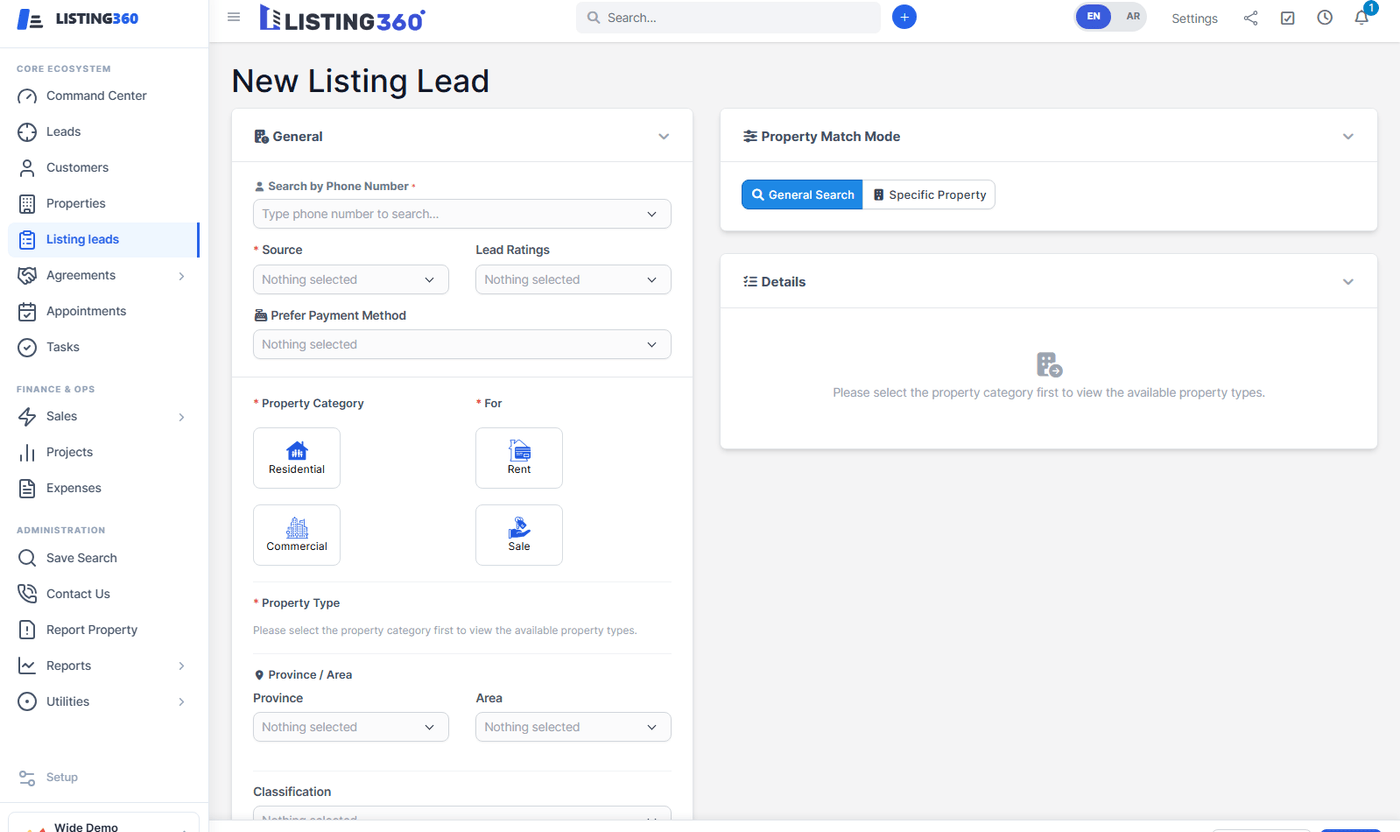Switch language to AR

[1132, 17]
